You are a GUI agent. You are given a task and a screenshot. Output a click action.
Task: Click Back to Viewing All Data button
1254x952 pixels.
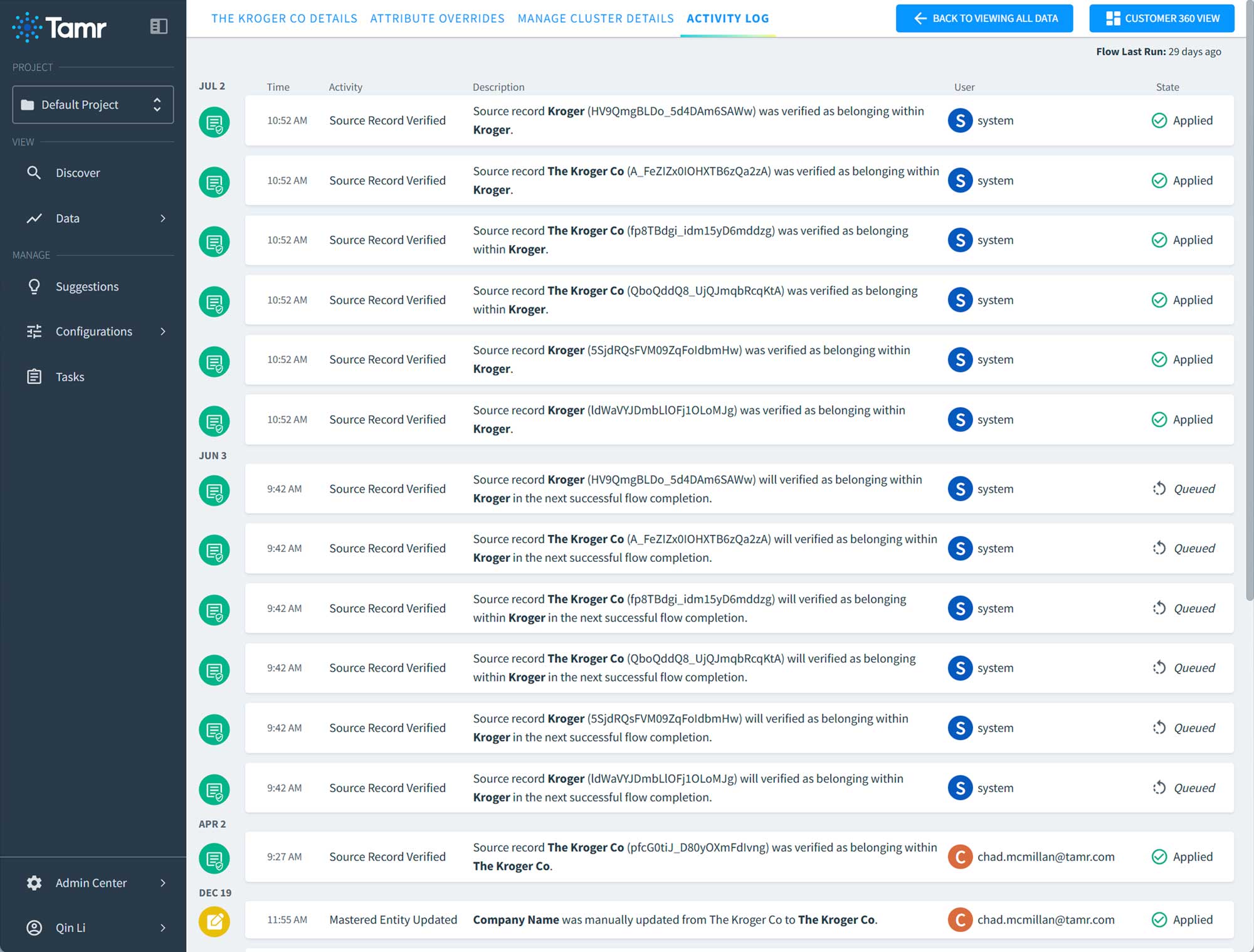pos(984,18)
